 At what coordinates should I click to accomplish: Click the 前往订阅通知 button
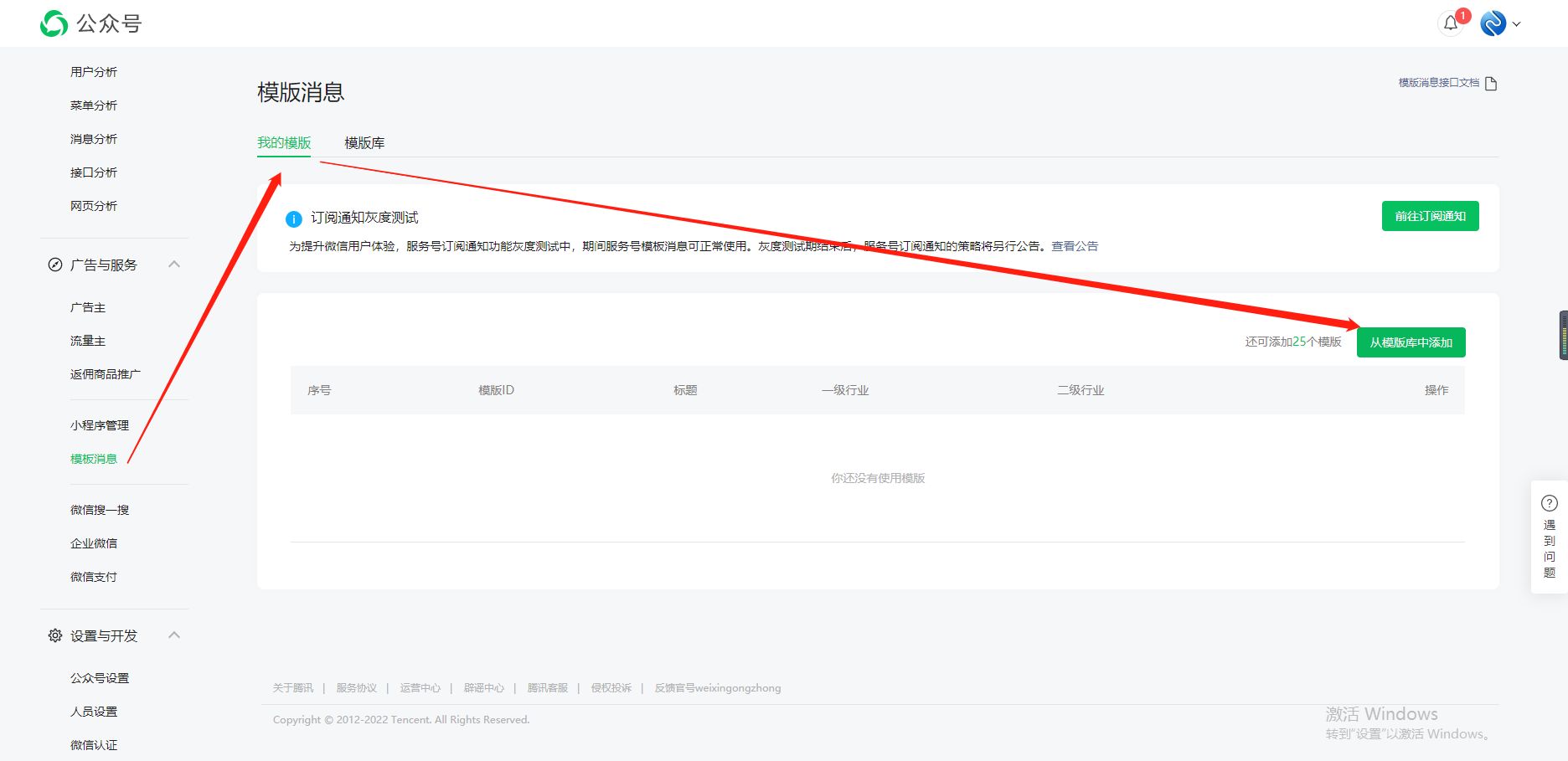[x=1430, y=215]
